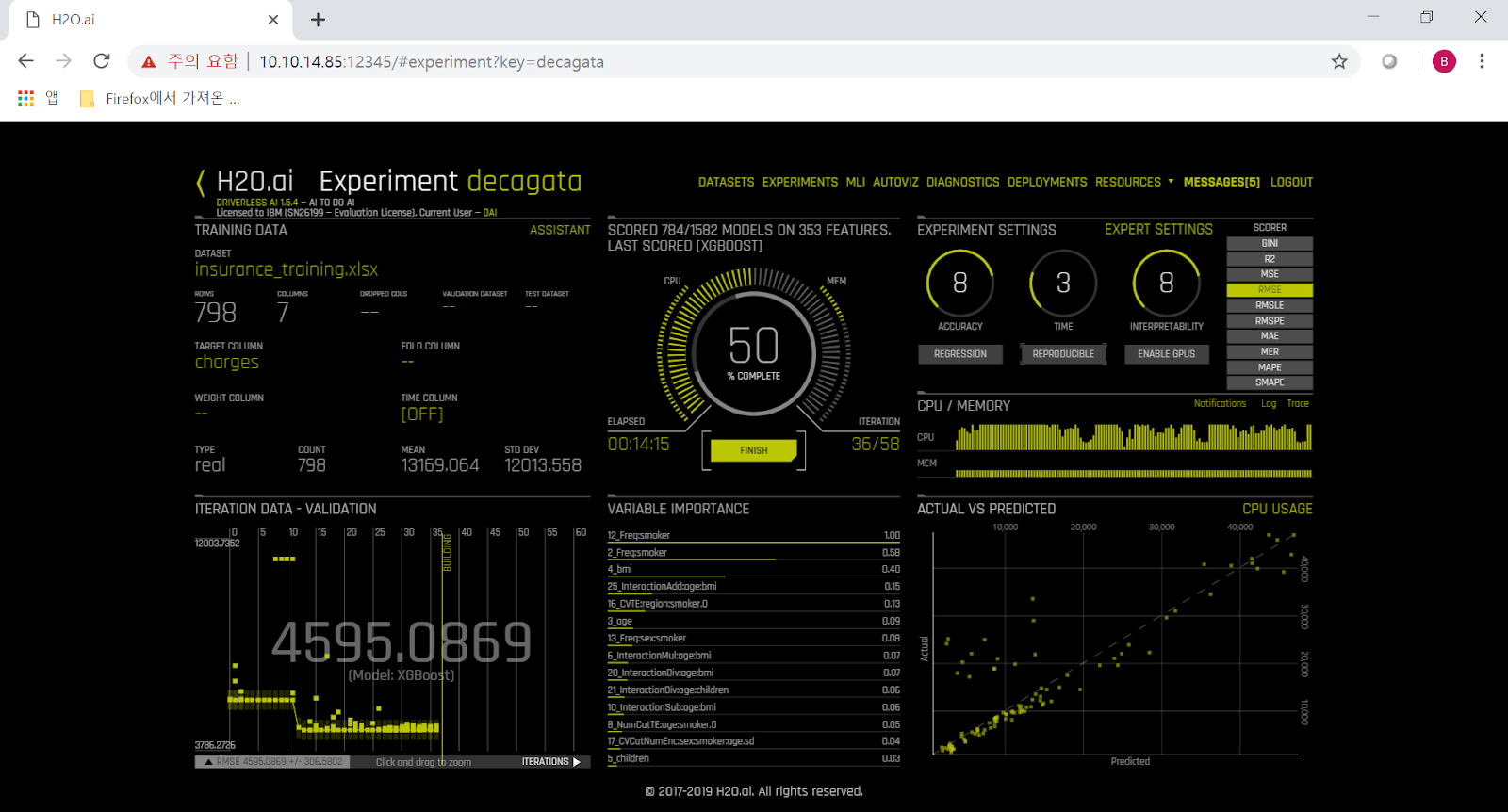Open the EXPERT SETTINGS panel

1158,230
